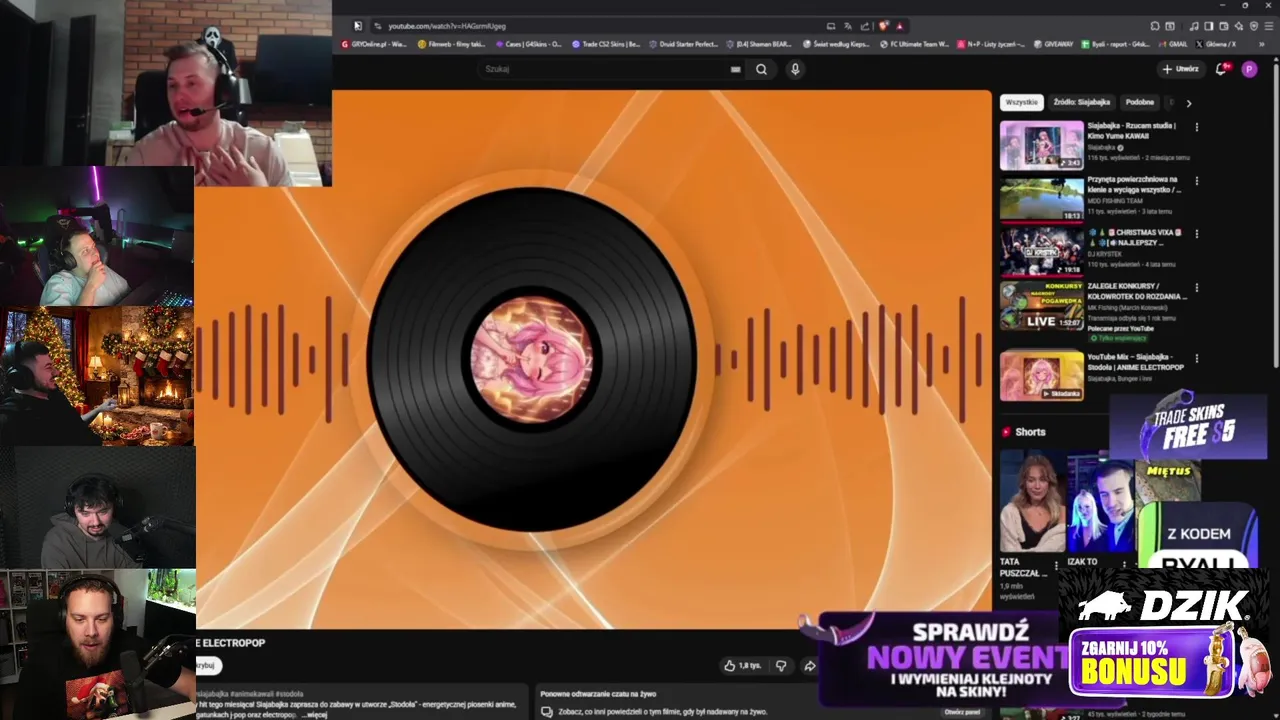
Task: Expand description with ...więcej
Action: coord(316,715)
